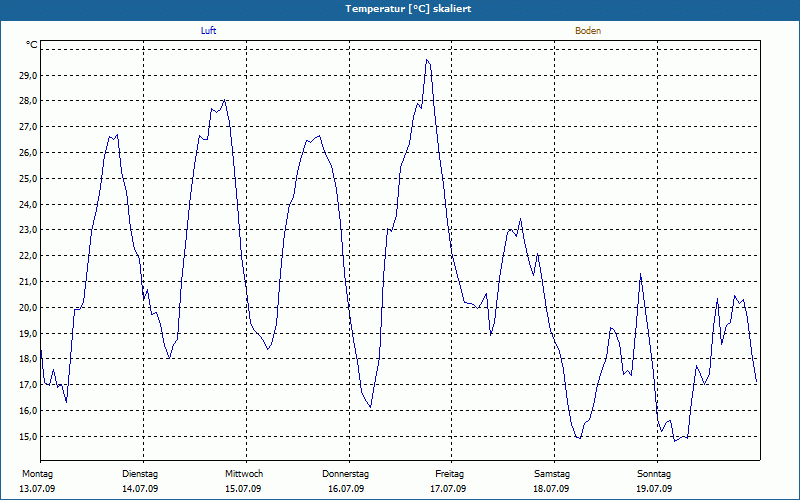Click the date 16.07.09
This screenshot has width=800, height=500.
(x=346, y=489)
